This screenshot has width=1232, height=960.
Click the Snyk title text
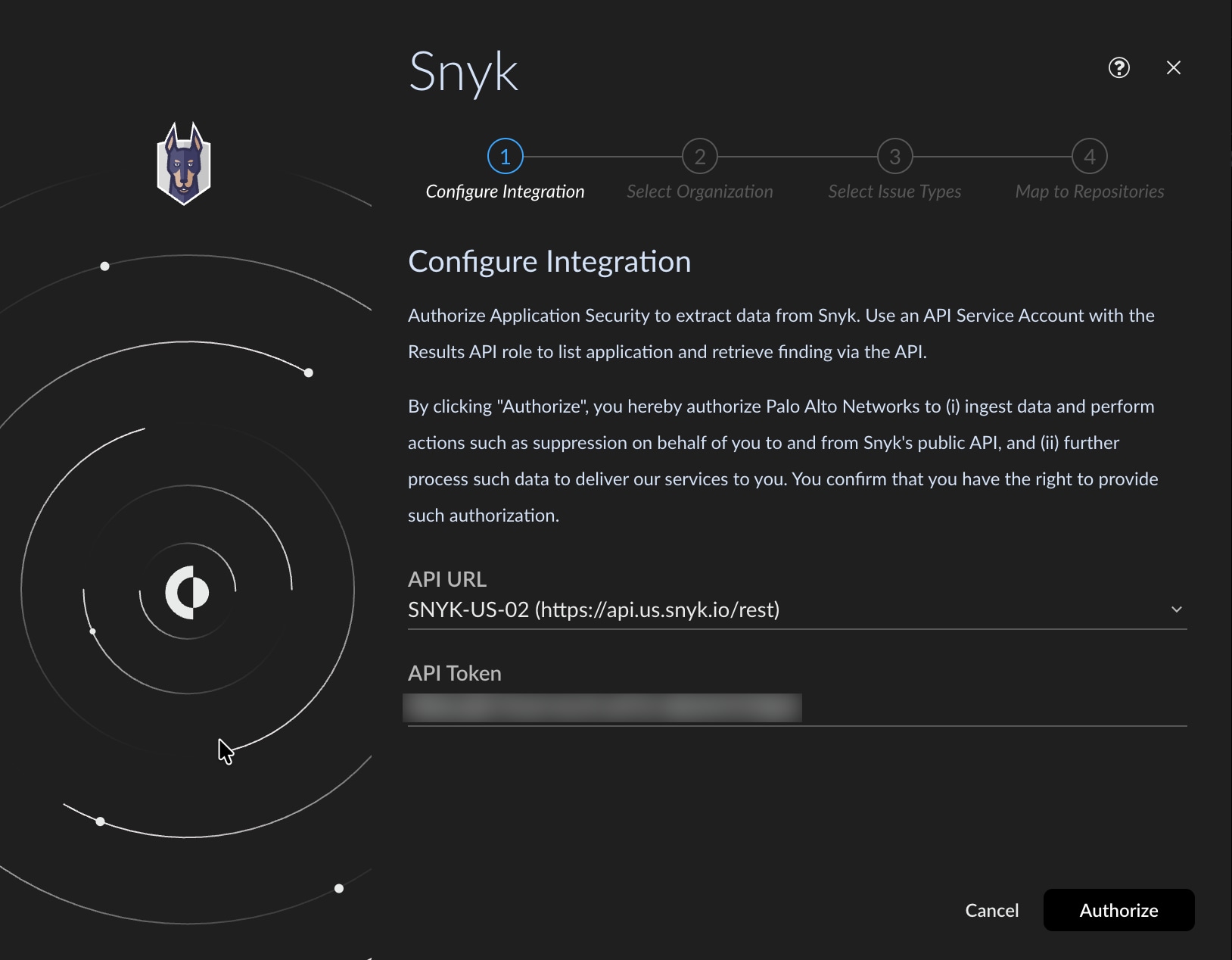tap(463, 73)
